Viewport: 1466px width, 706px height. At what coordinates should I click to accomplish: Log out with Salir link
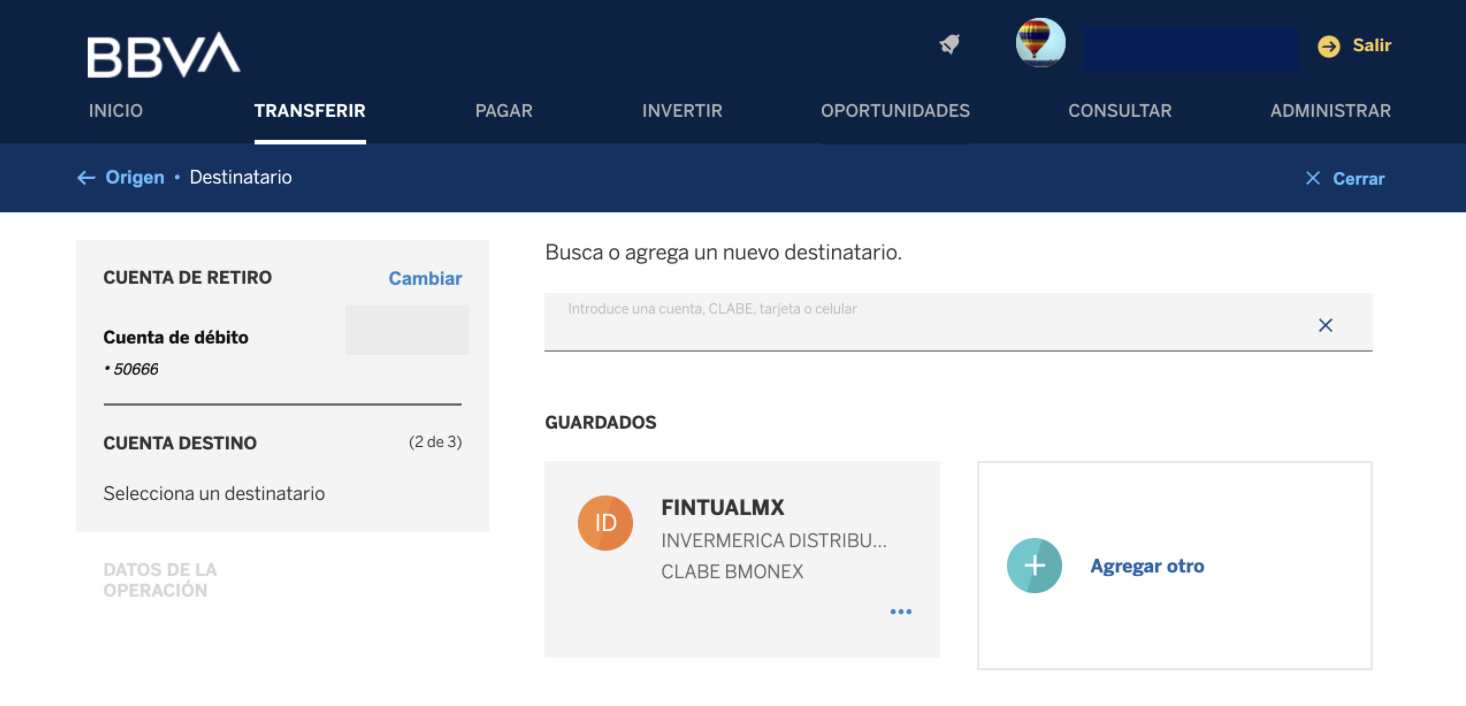pyautogui.click(x=1371, y=45)
